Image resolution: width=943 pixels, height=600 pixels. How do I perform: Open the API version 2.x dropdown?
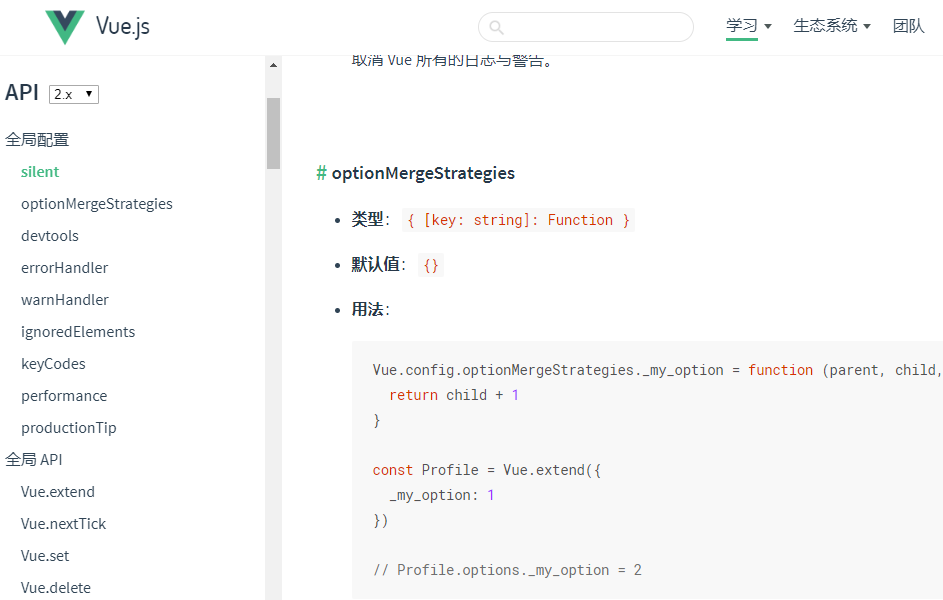click(74, 94)
